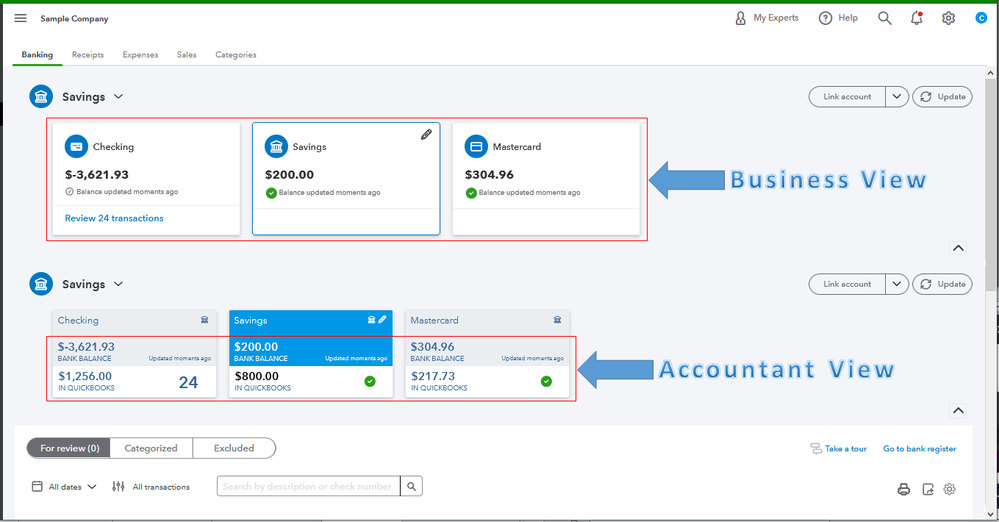Click green check on Mastercard accountant tile
The image size is (999, 522).
(x=546, y=381)
